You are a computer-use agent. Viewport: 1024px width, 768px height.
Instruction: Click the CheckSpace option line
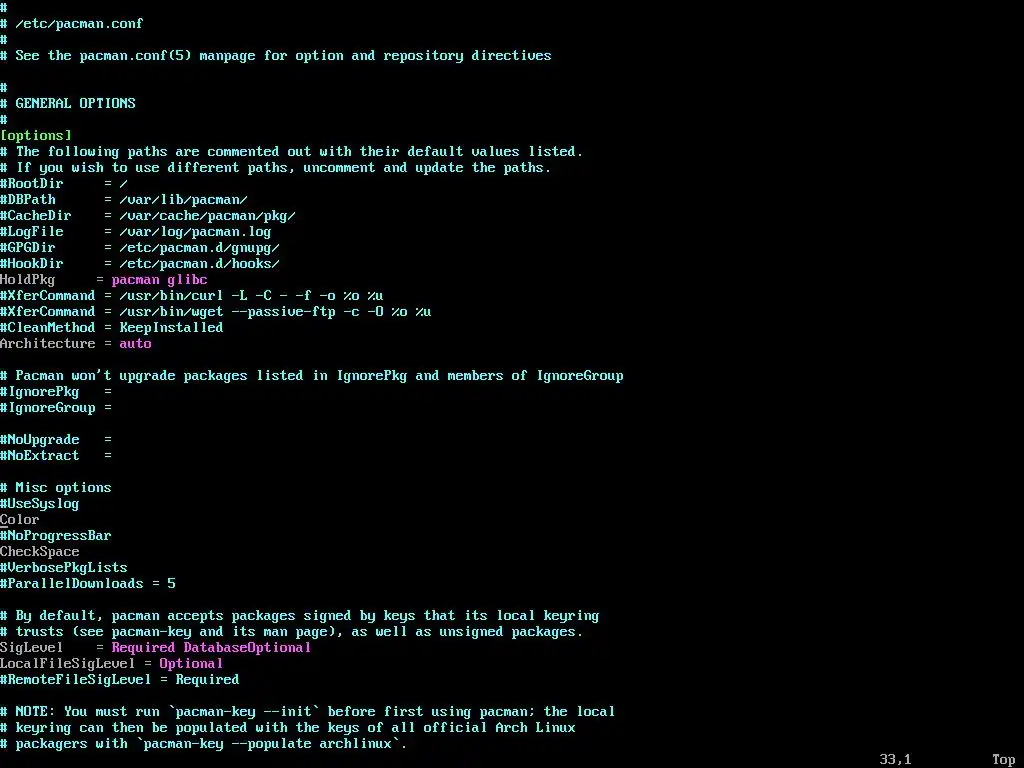(40, 552)
